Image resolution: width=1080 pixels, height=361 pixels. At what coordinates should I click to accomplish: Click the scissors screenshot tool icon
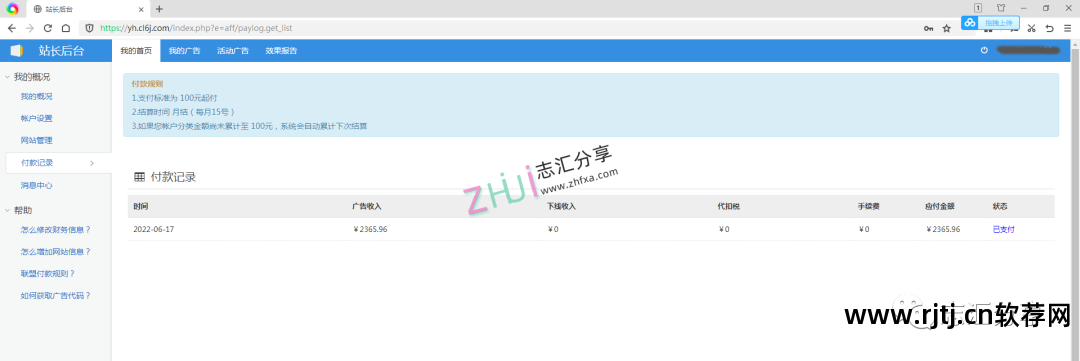coord(1031,28)
